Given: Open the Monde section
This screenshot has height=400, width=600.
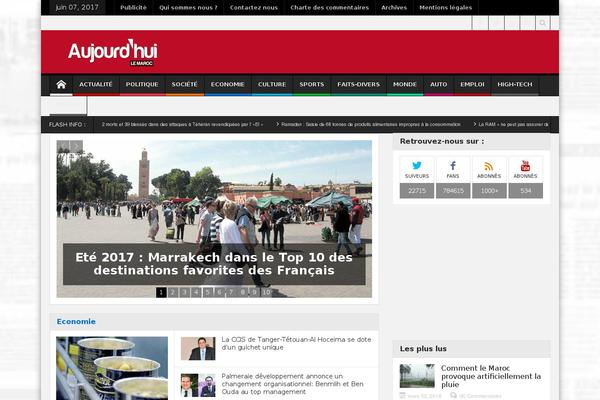Looking at the screenshot, I should [x=405, y=84].
